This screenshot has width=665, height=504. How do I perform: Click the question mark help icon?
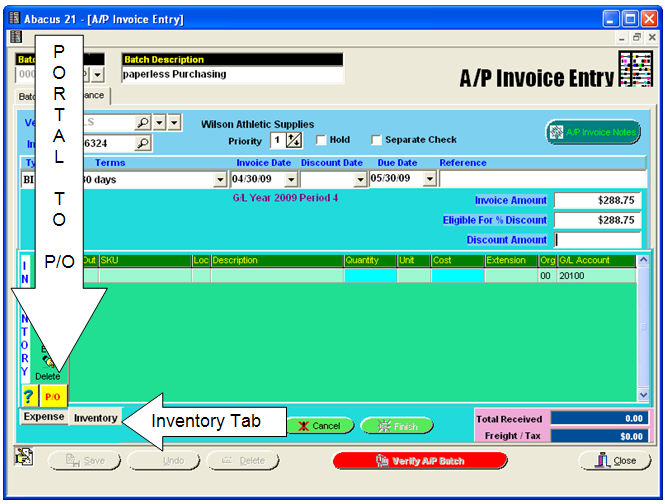[29, 397]
